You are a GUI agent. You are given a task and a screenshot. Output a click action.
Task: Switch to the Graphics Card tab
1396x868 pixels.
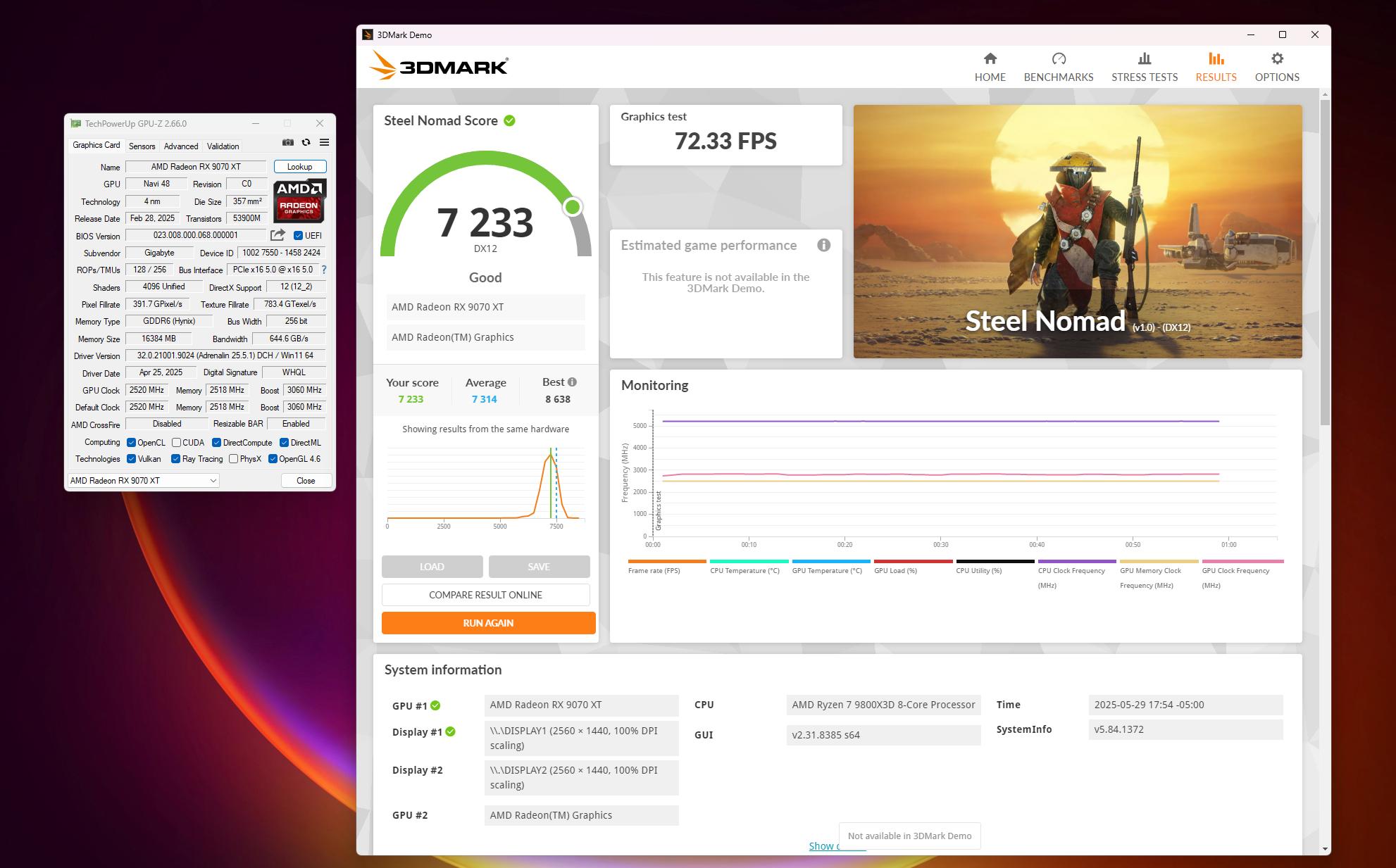[96, 145]
